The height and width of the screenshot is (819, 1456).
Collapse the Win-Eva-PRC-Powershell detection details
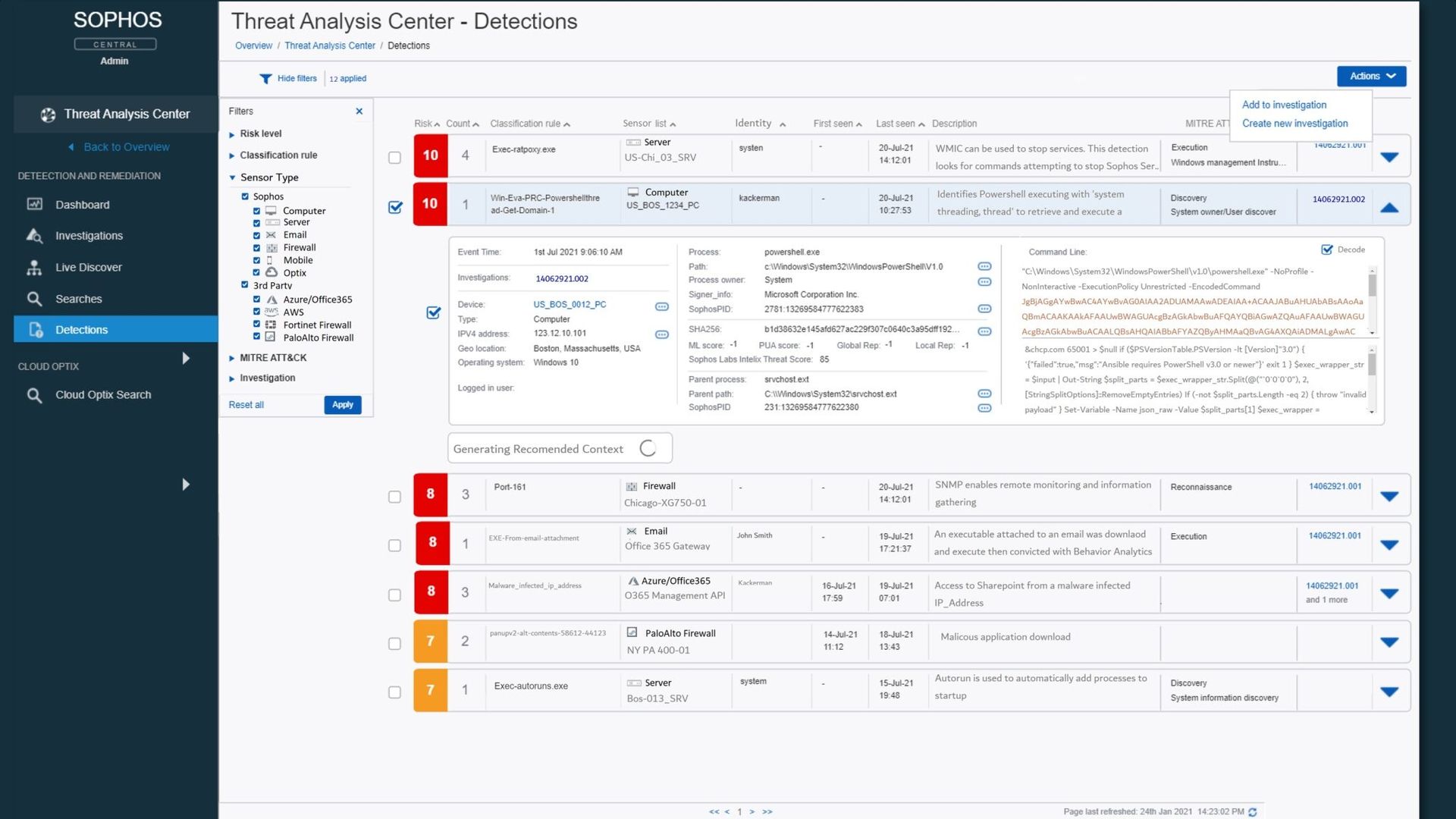pos(1389,208)
